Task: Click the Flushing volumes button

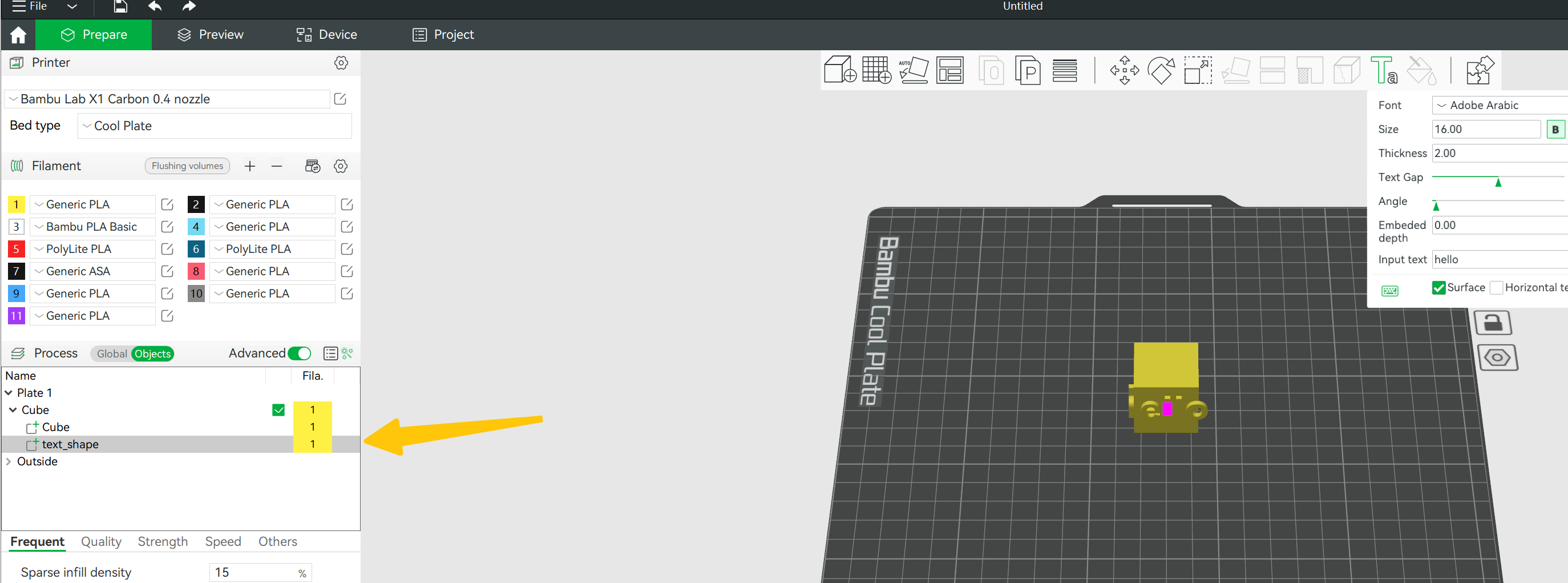Action: click(x=187, y=166)
